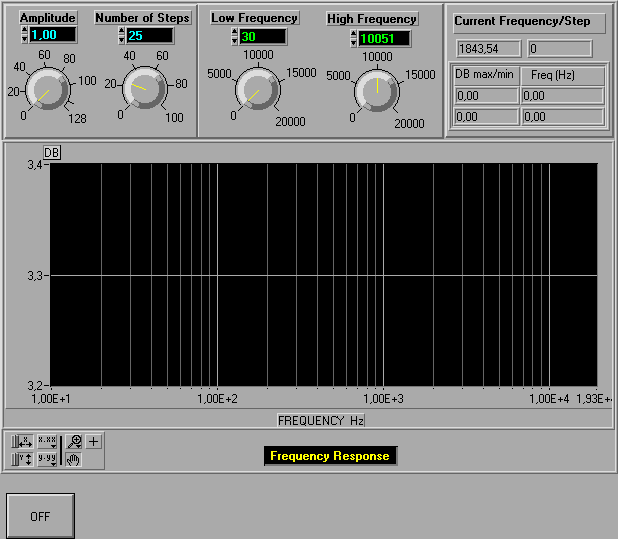Decrement High Frequency with down arrow

(x=354, y=43)
